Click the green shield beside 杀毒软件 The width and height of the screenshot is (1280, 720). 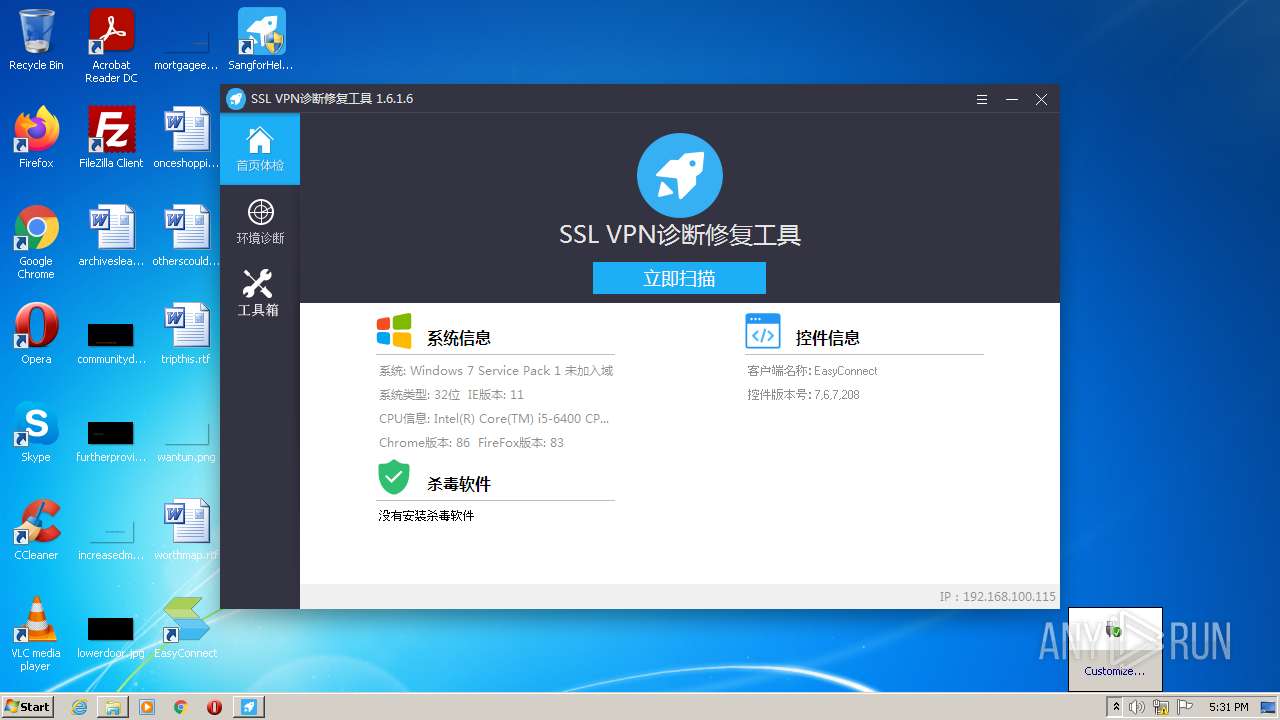click(394, 477)
